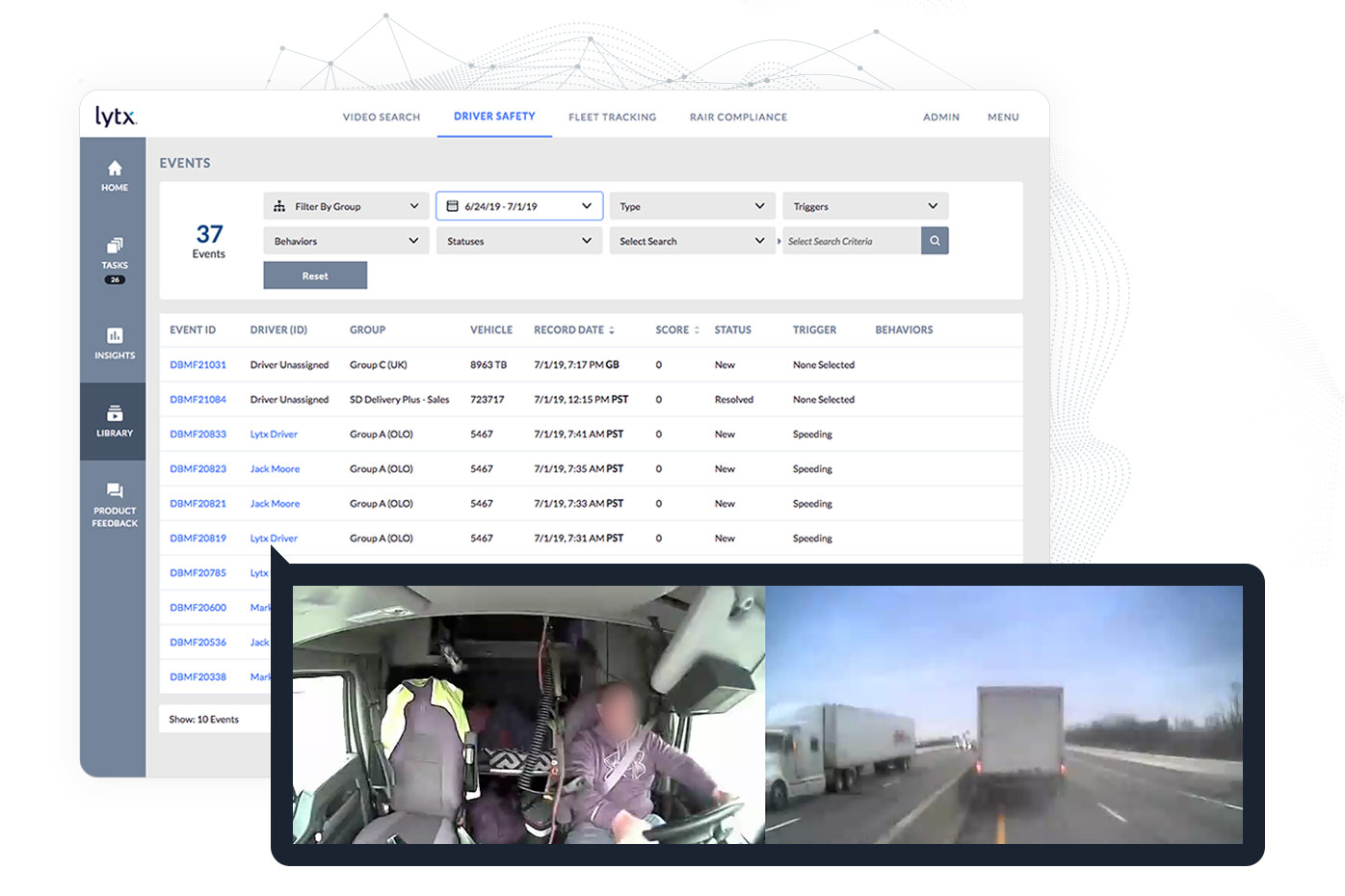Open the Admin menu
Viewport: 1345px width, 896px height.
tap(941, 118)
